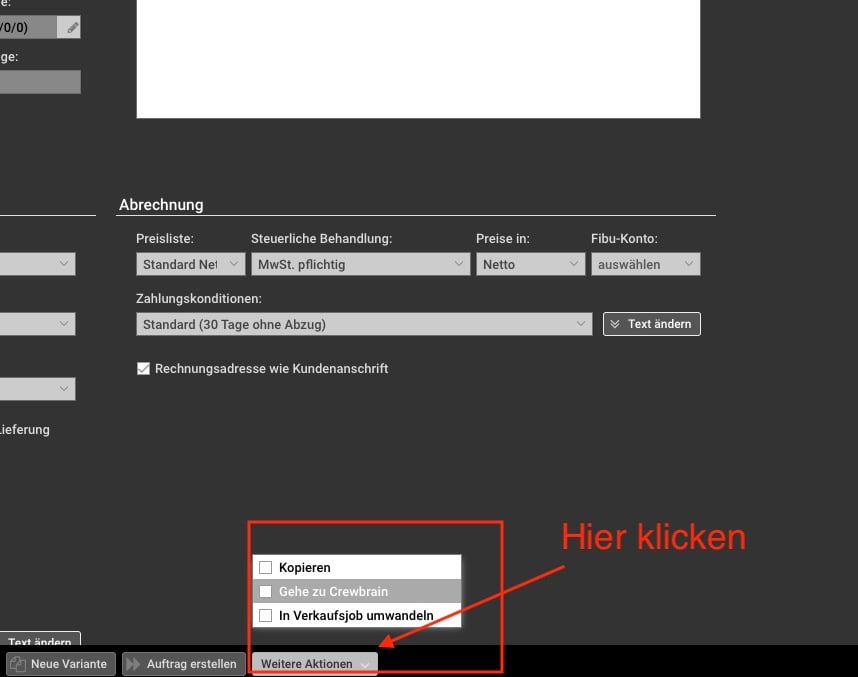Click the double-arrow icon on Auftrag erstellen
This screenshot has height=677, width=858.
coord(133,664)
